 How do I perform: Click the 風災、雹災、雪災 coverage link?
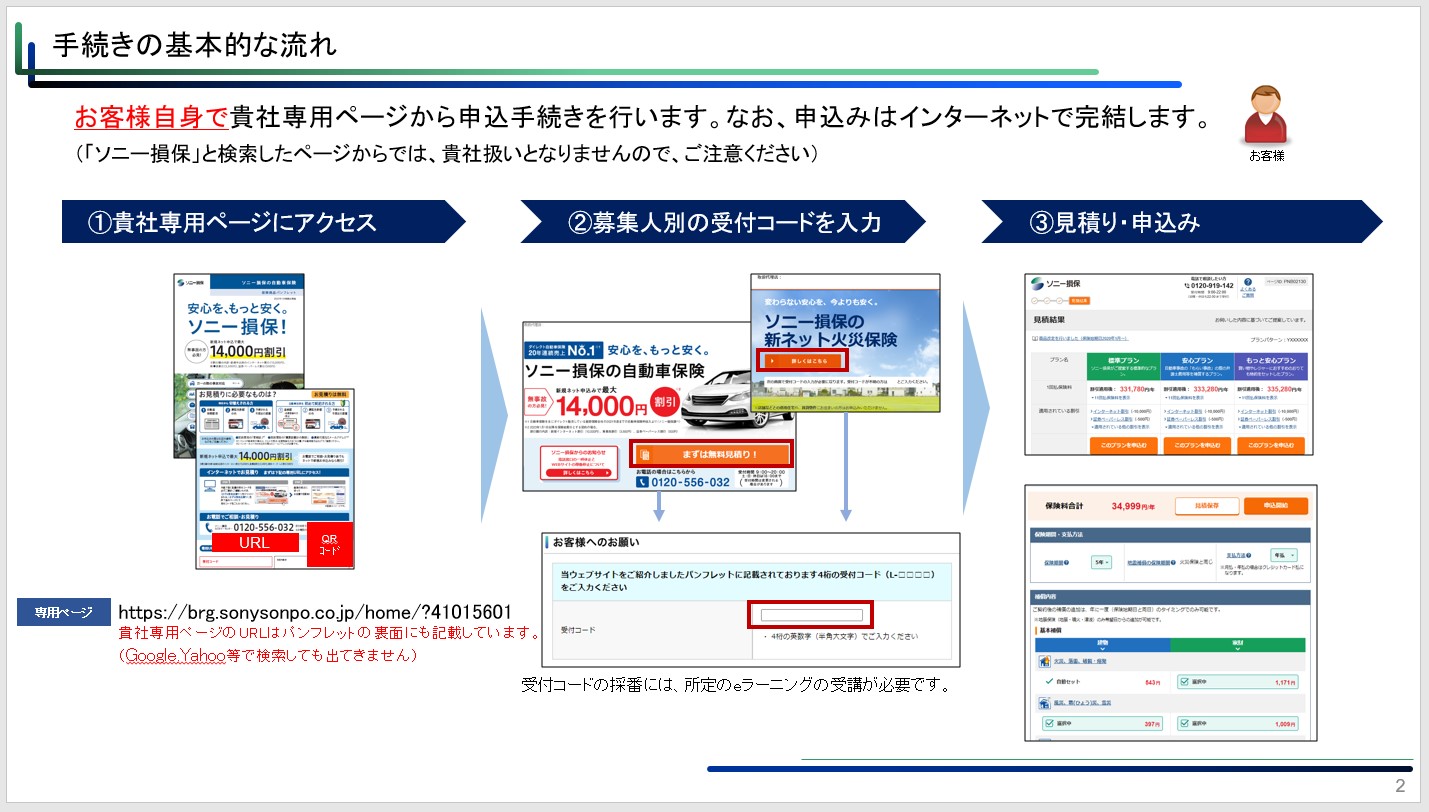(x=1083, y=703)
